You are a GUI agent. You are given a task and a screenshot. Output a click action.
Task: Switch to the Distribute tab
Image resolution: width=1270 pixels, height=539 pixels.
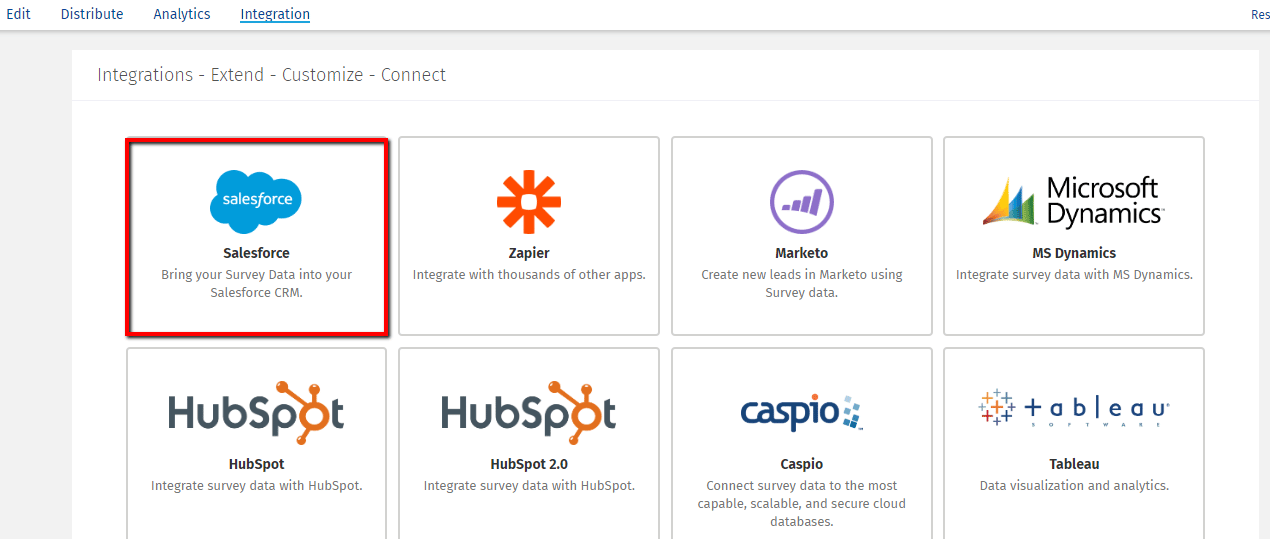click(92, 14)
